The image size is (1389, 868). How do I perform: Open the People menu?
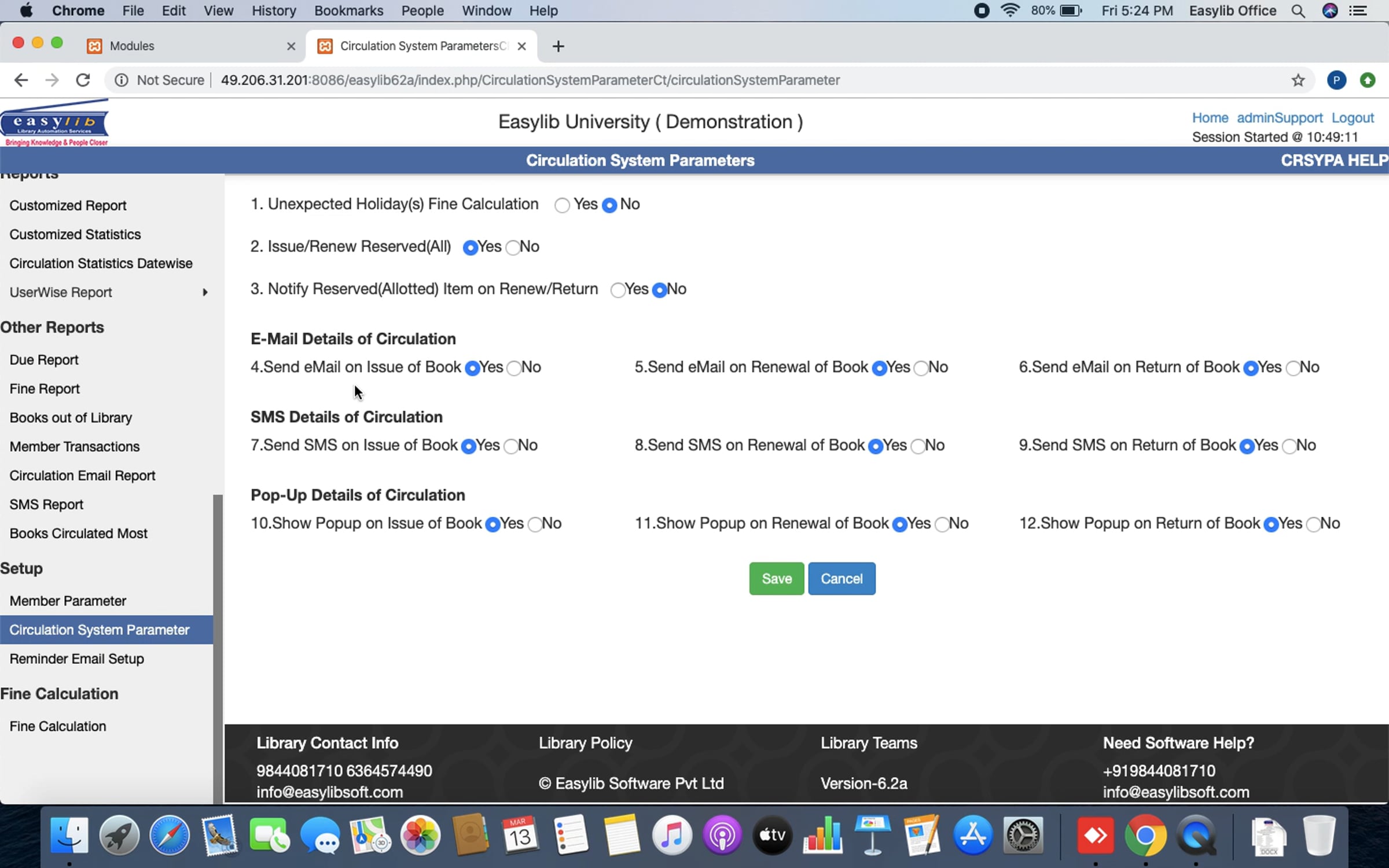[422, 10]
